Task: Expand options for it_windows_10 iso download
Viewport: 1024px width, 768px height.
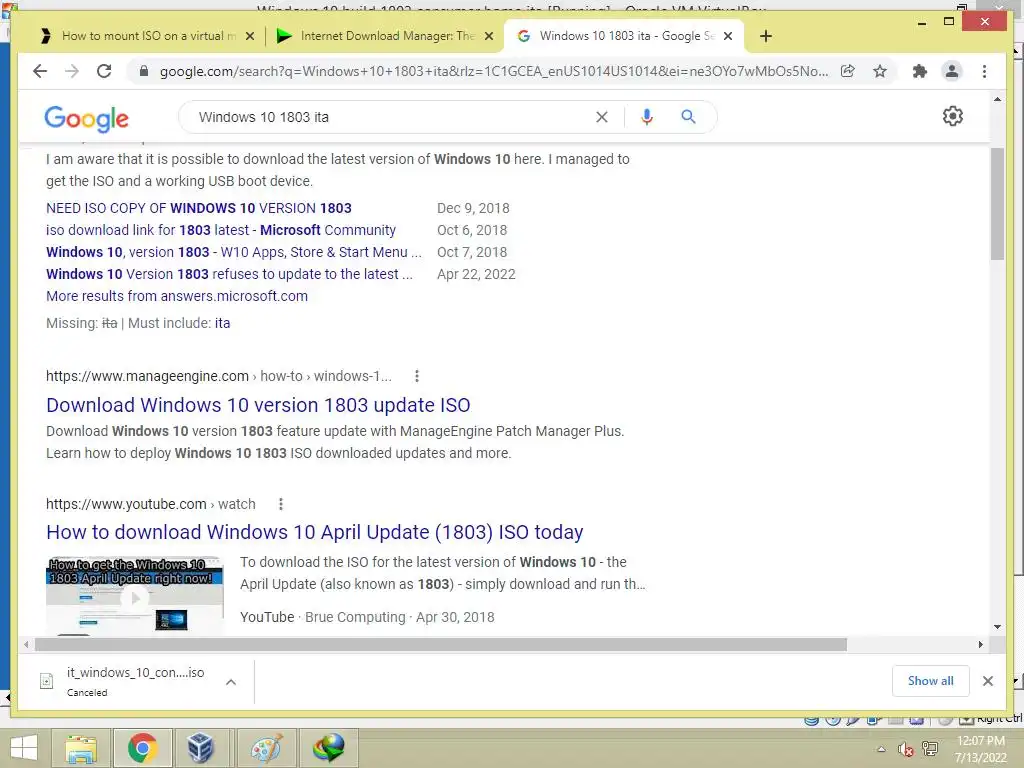Action: pyautogui.click(x=231, y=682)
